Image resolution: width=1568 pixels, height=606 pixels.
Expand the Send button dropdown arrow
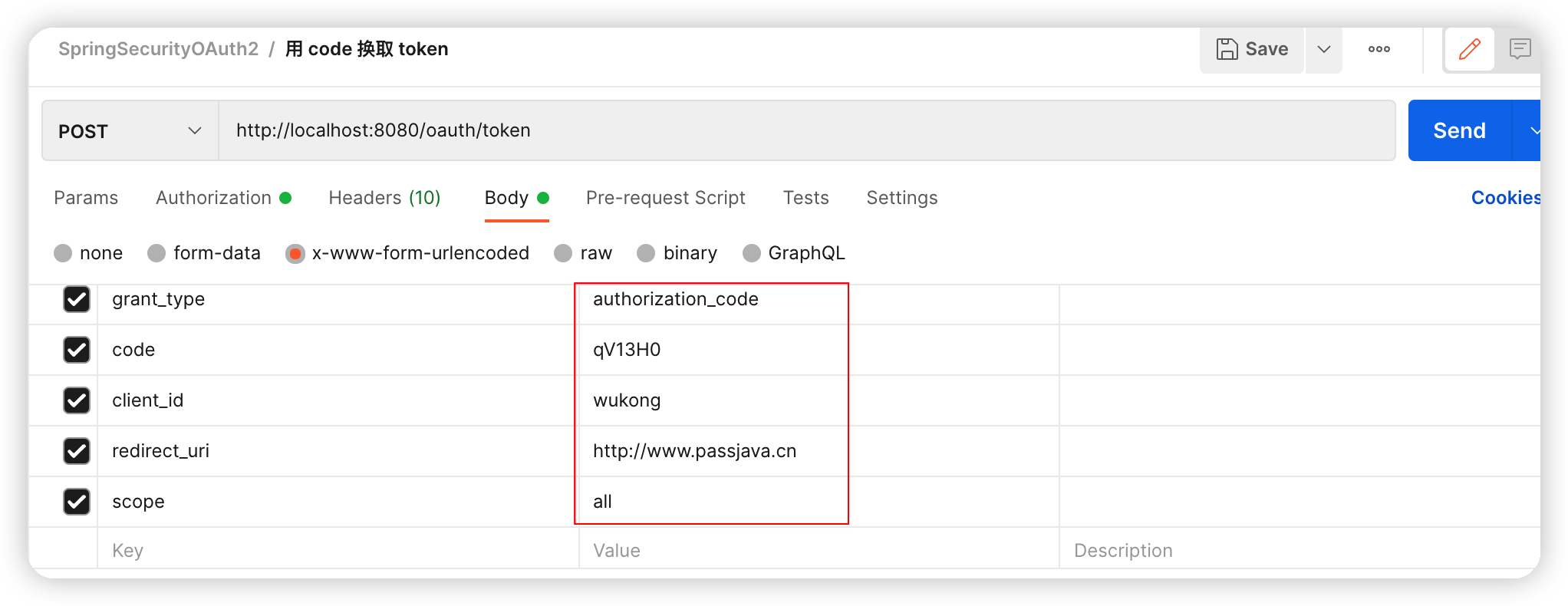tap(1530, 131)
